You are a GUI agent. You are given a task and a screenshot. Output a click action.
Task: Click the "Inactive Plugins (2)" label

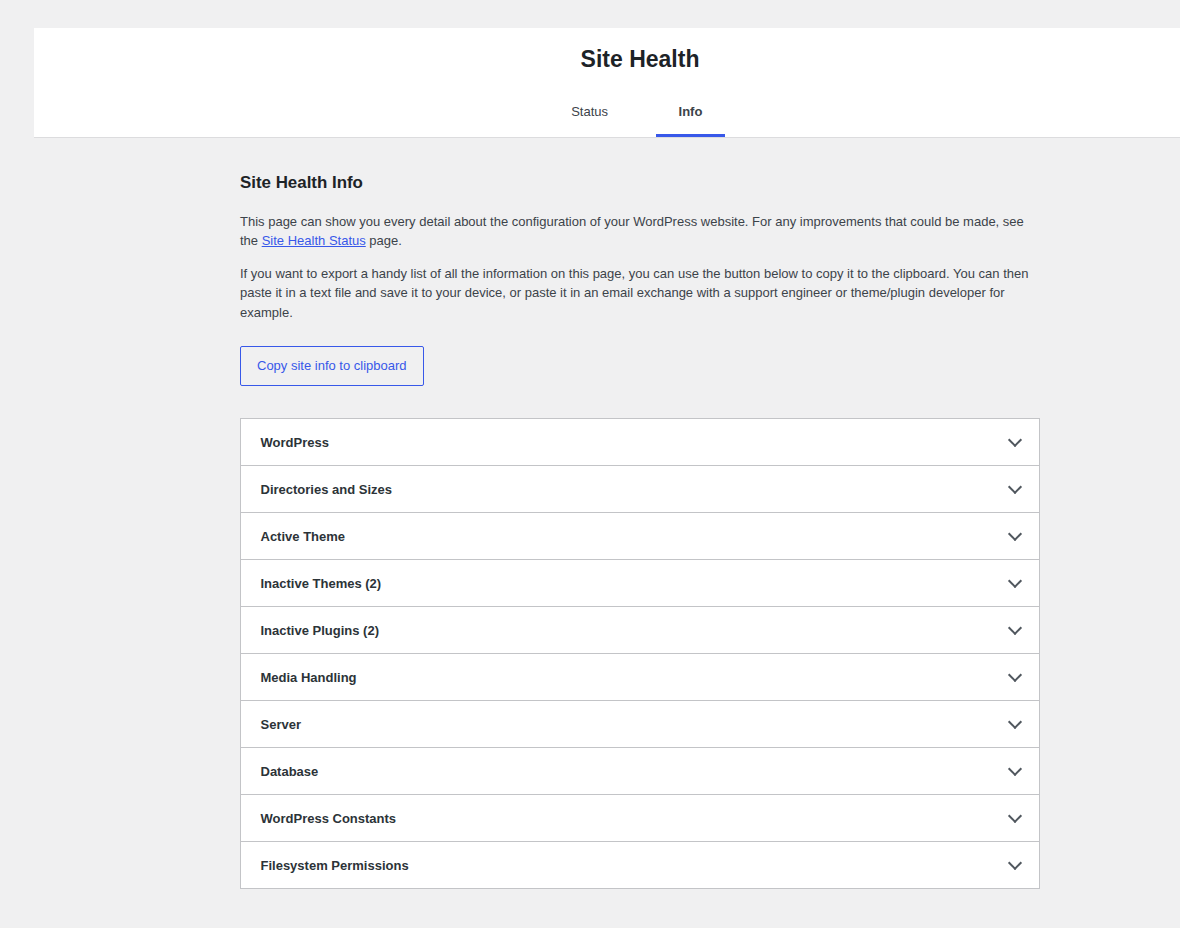[320, 631]
